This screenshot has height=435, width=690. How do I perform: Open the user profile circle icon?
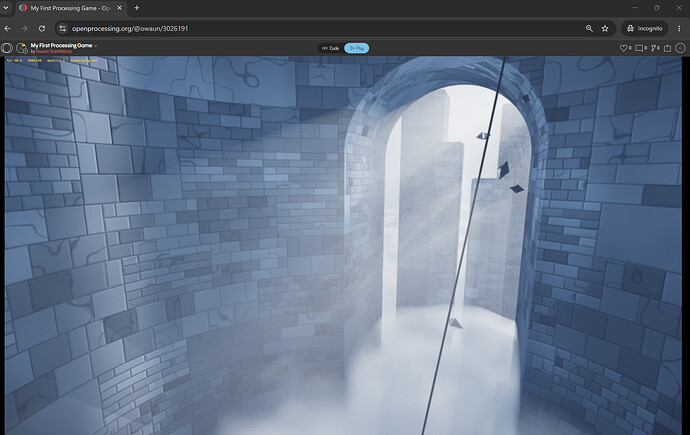point(680,48)
